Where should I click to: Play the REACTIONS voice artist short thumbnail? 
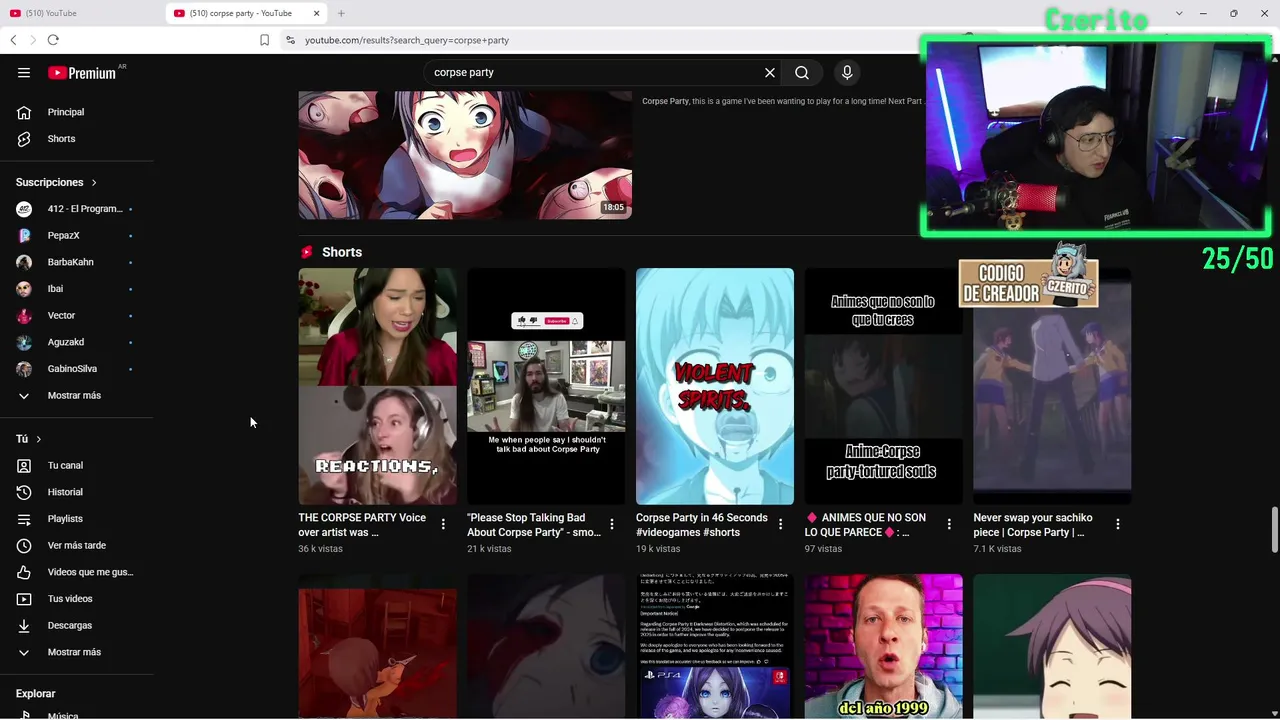(x=377, y=386)
